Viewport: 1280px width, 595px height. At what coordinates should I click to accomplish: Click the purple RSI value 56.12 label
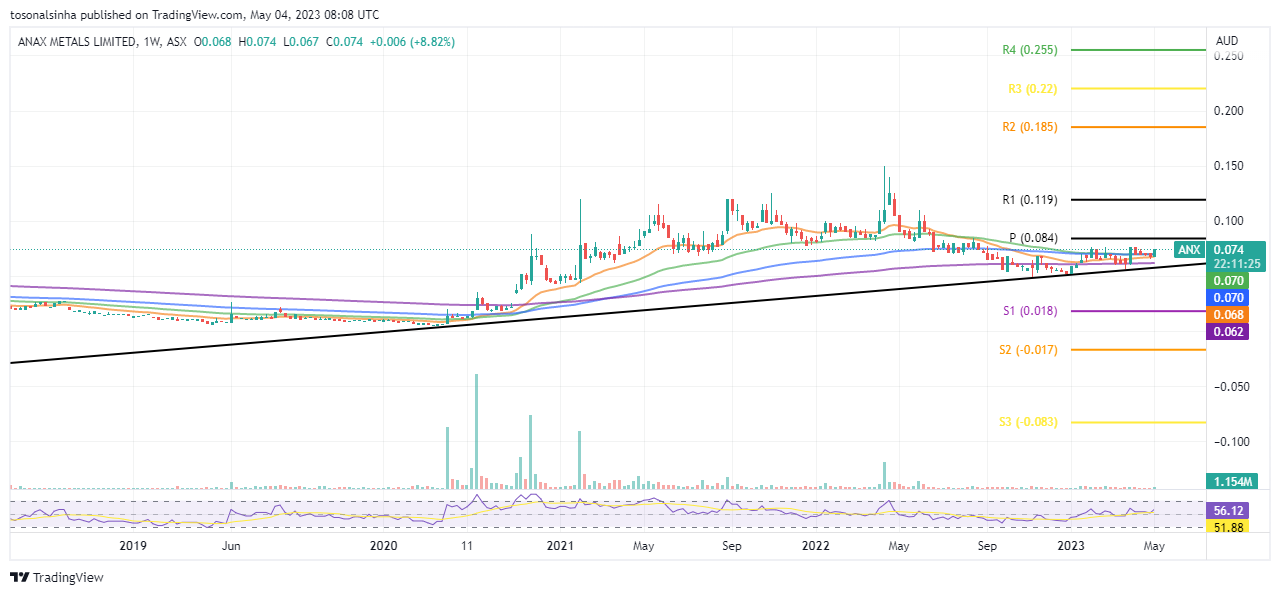click(x=1226, y=510)
